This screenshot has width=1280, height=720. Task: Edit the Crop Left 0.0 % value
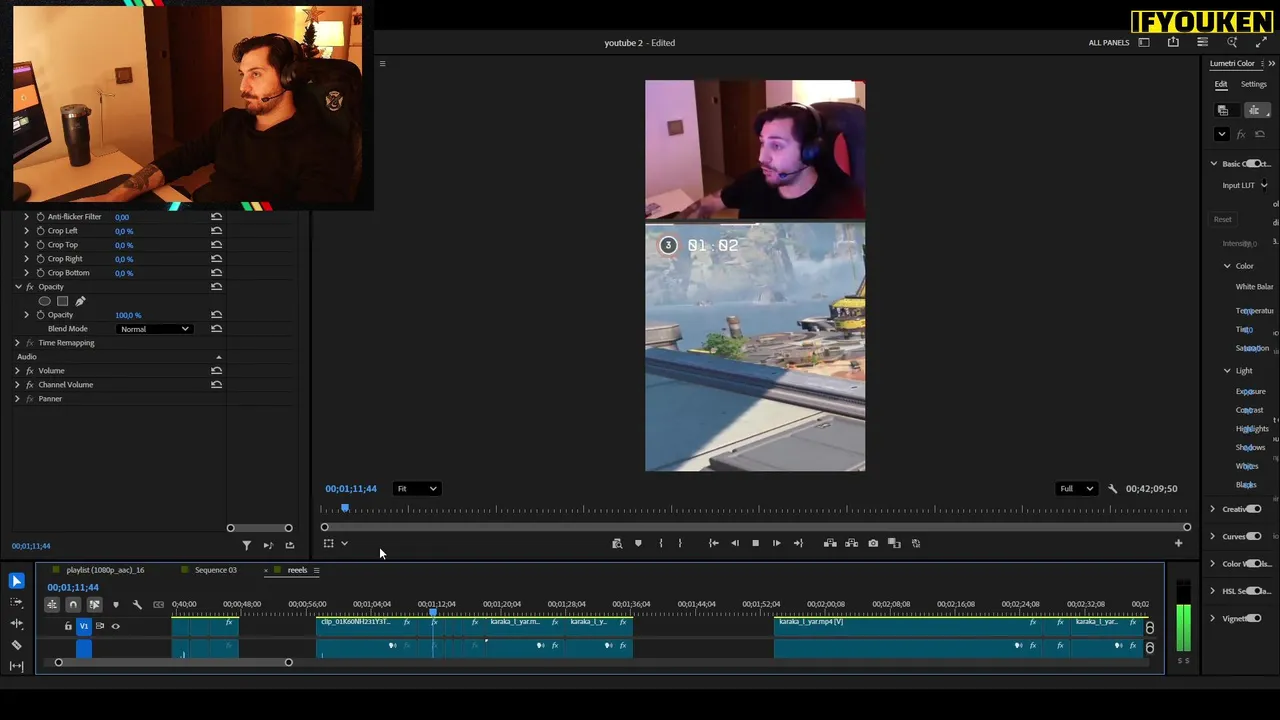[x=124, y=231]
